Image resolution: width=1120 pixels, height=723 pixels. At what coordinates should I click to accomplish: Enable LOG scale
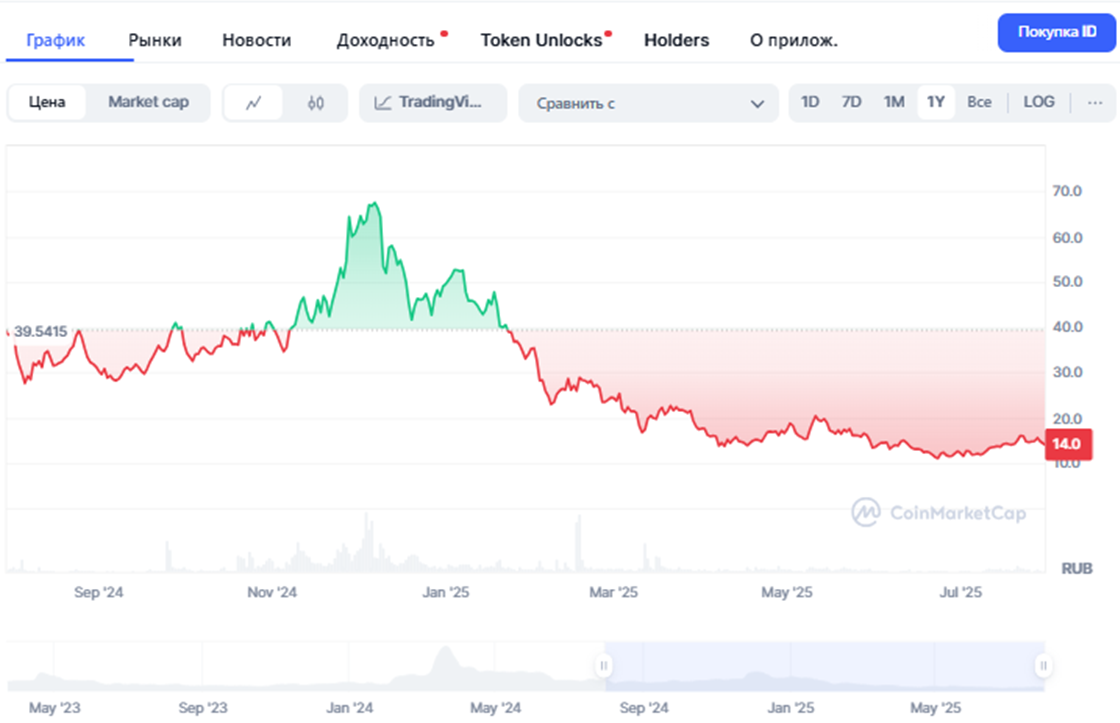1039,102
